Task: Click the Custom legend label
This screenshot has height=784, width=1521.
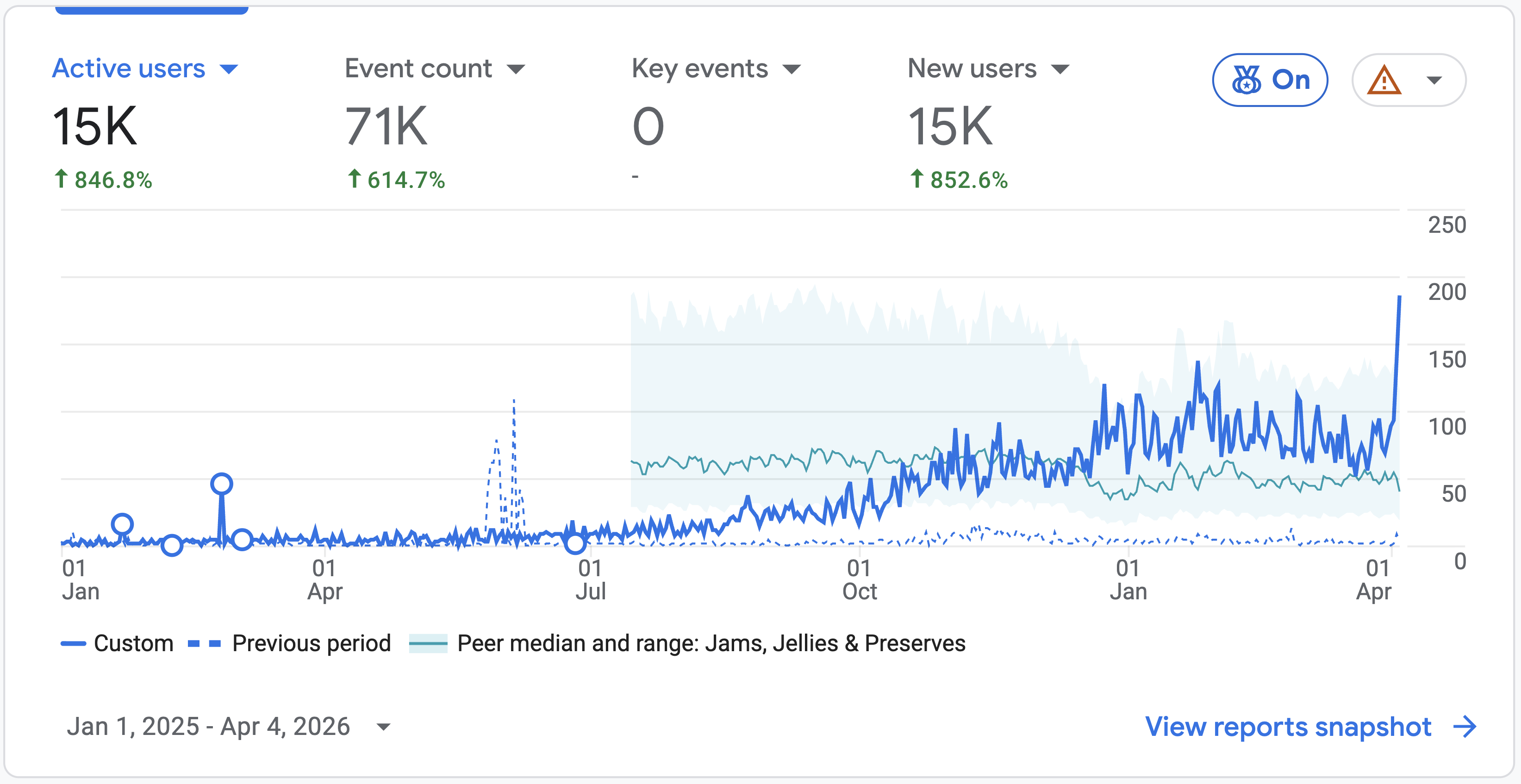Action: click(133, 643)
